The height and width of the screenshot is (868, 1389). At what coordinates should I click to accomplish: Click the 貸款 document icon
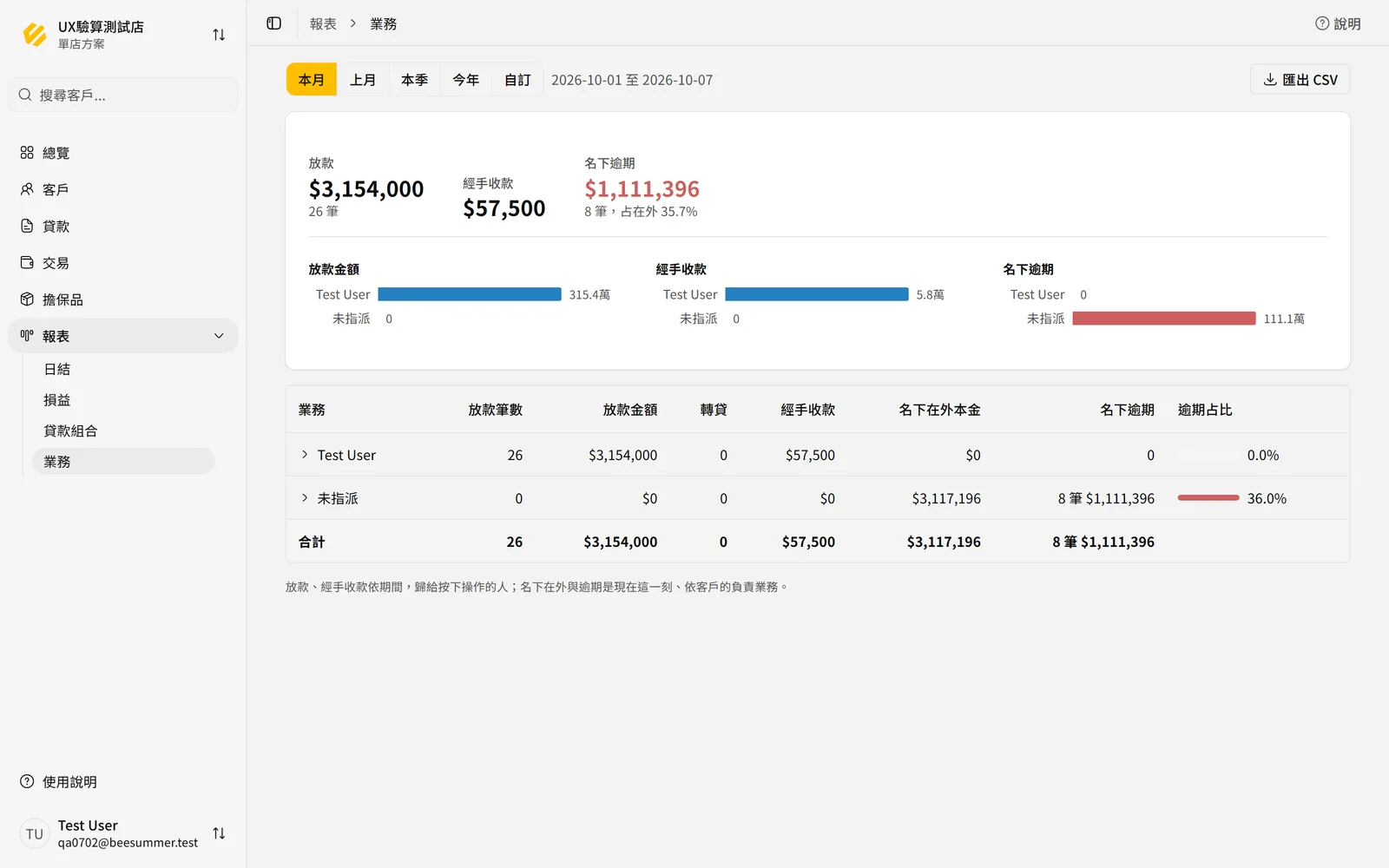coord(27,226)
